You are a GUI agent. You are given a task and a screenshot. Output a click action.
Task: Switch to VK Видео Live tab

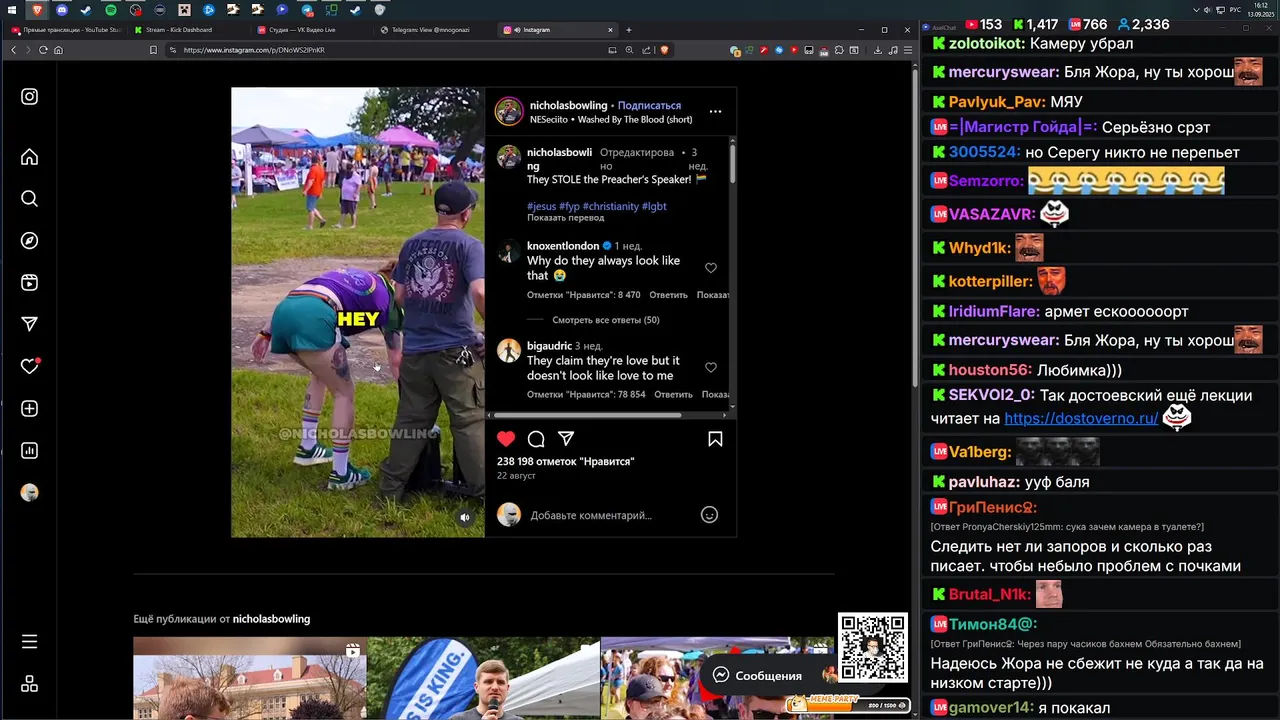point(313,30)
